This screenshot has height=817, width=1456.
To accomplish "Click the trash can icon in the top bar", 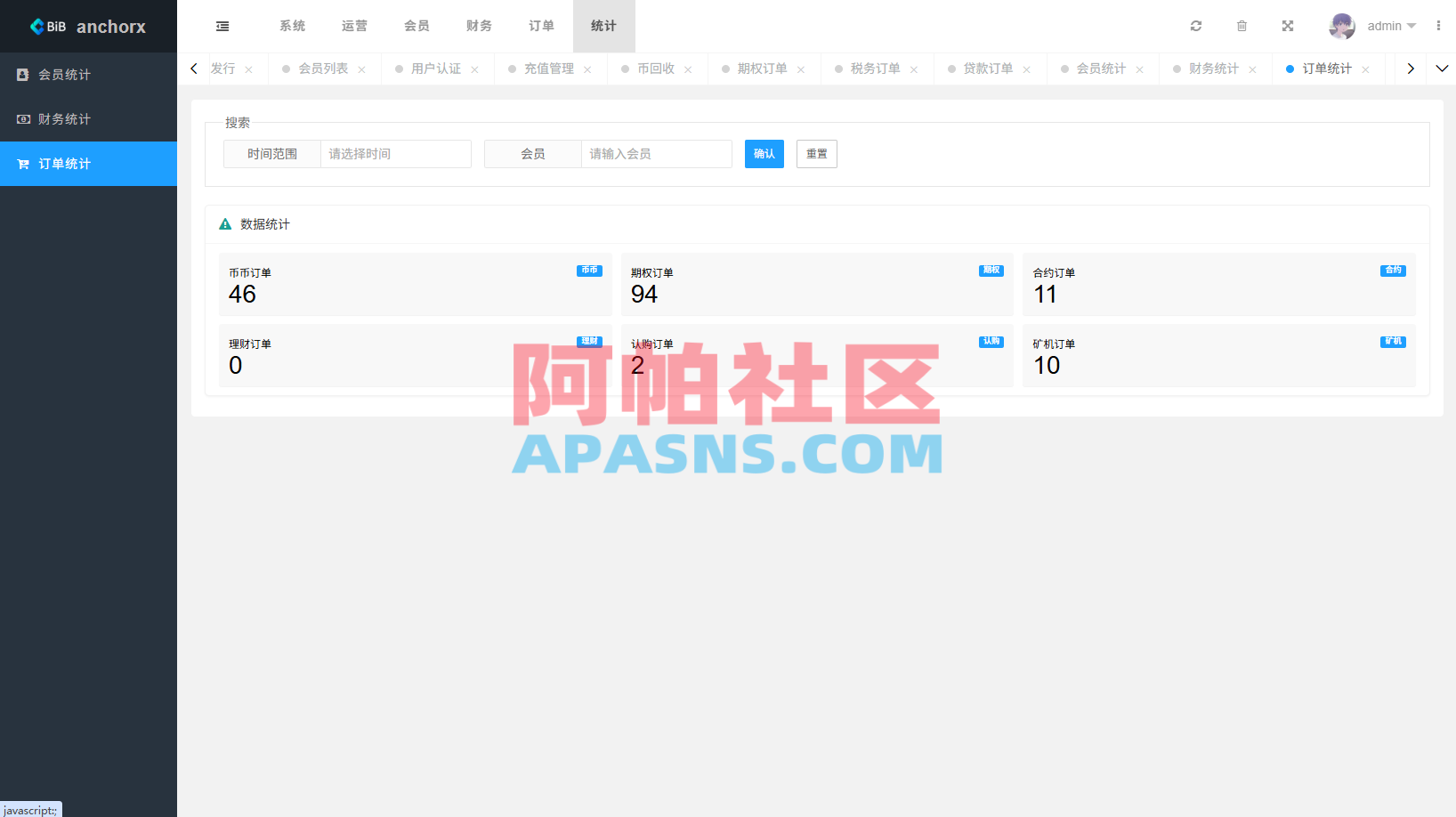I will coord(1242,26).
